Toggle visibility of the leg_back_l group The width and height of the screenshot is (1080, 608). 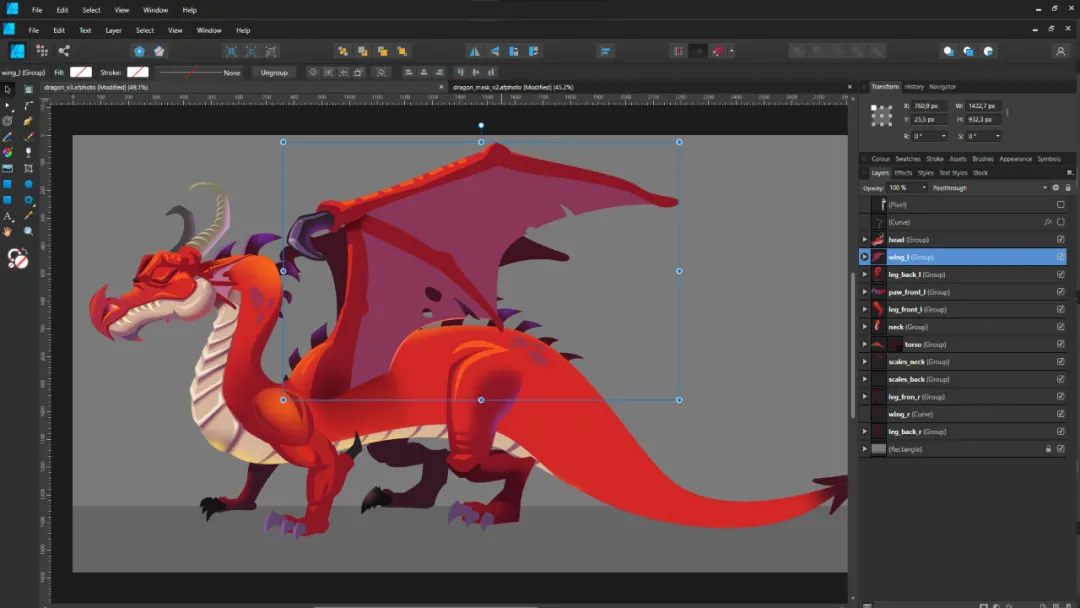pos(1061,274)
